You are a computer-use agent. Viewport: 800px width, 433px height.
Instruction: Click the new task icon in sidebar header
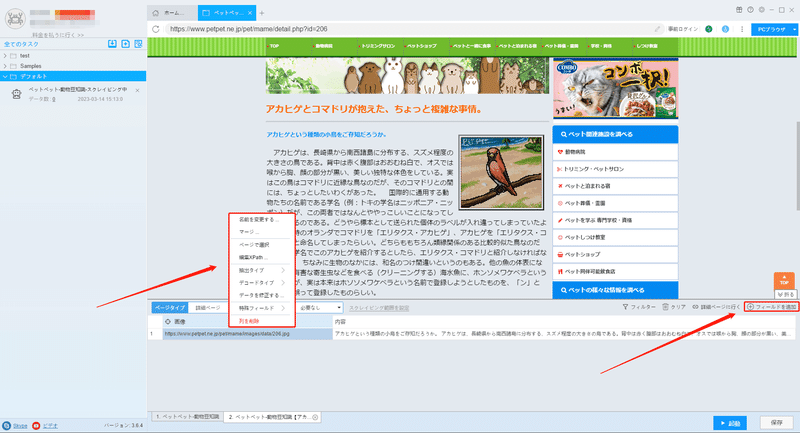pos(126,44)
